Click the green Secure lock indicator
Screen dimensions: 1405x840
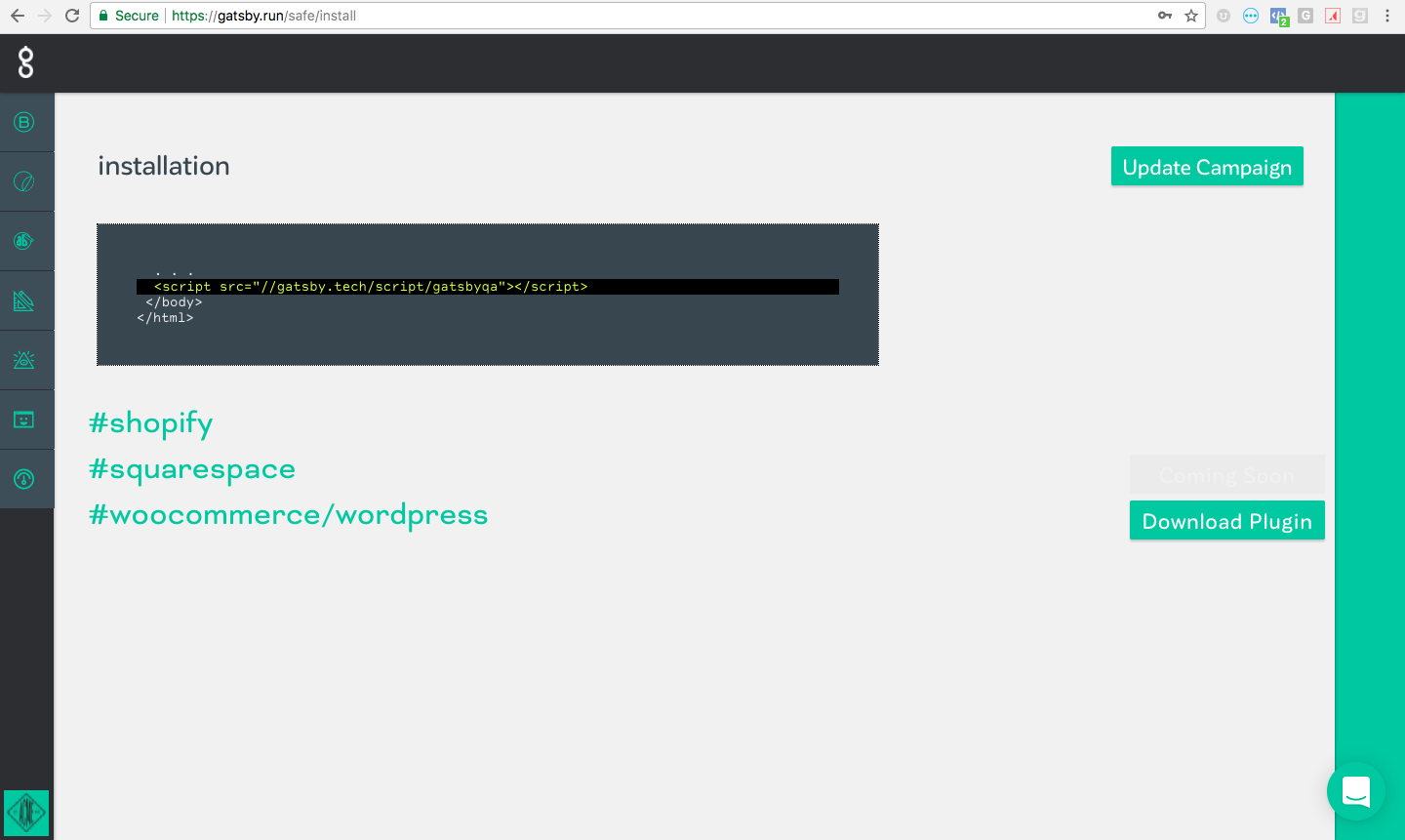129,16
